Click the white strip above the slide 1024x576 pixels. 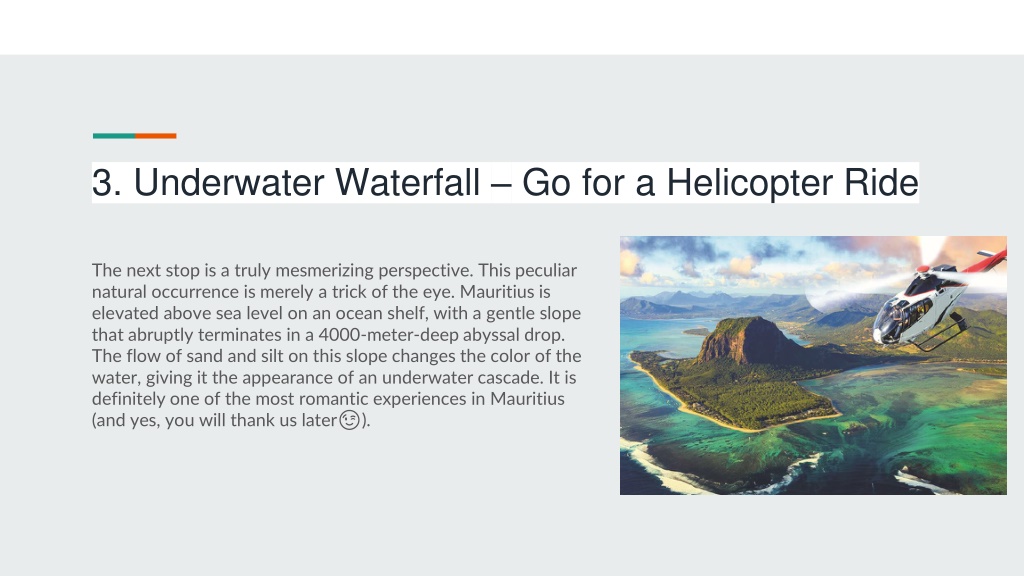(x=512, y=27)
